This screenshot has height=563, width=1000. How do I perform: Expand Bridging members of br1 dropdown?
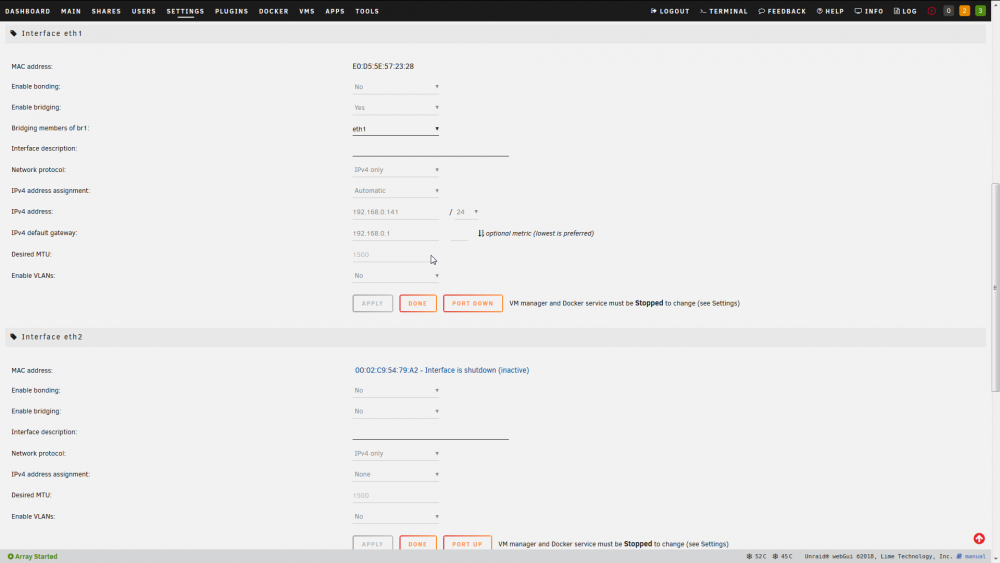[395, 129]
